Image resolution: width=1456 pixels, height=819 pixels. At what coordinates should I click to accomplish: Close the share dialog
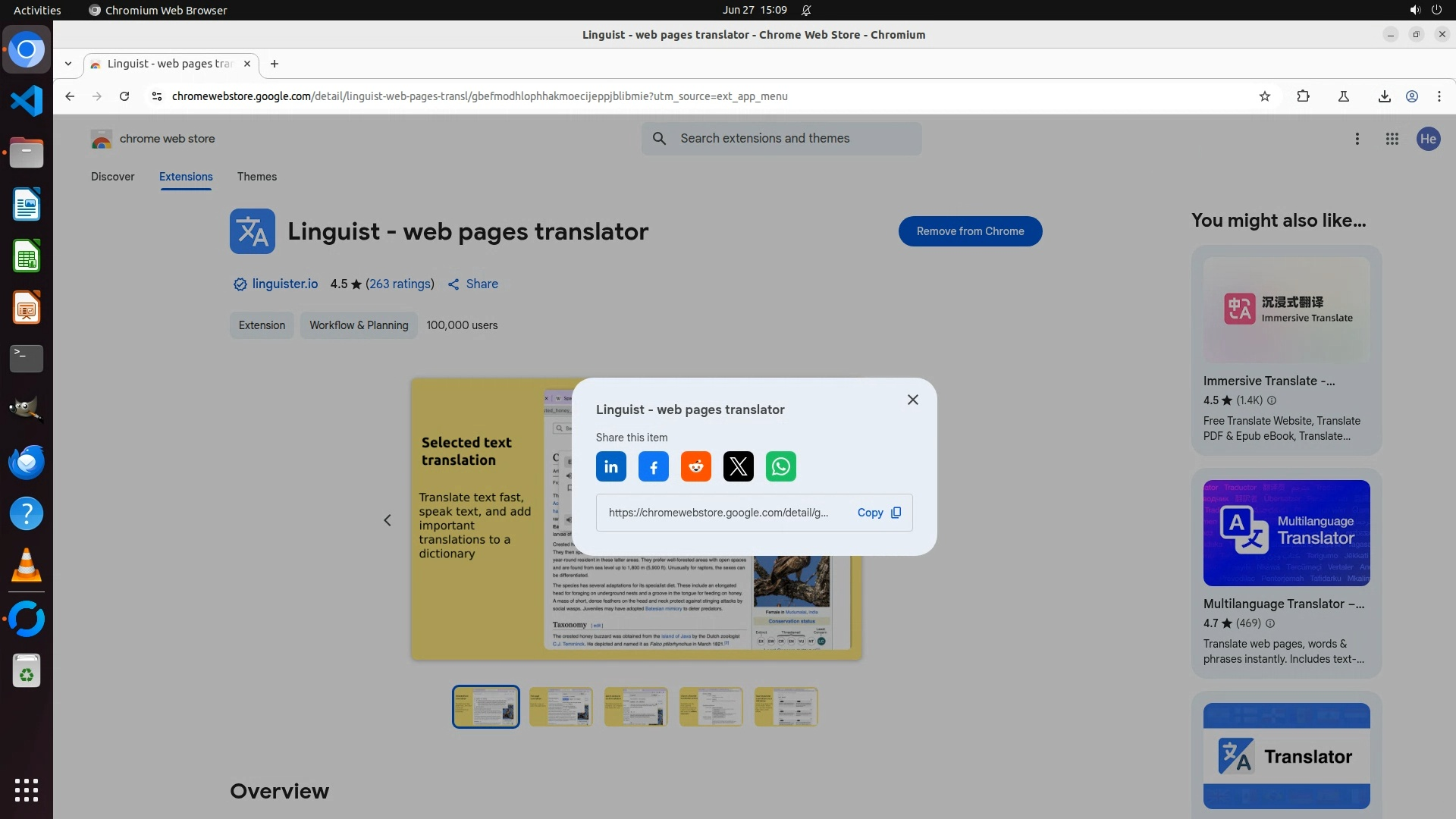tap(912, 400)
